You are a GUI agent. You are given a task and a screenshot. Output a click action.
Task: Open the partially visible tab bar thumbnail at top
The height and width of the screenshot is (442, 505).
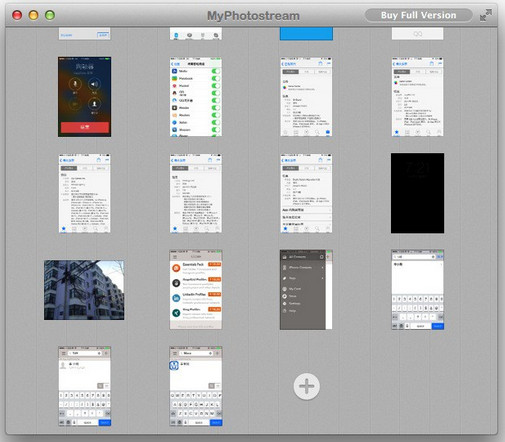click(x=196, y=34)
